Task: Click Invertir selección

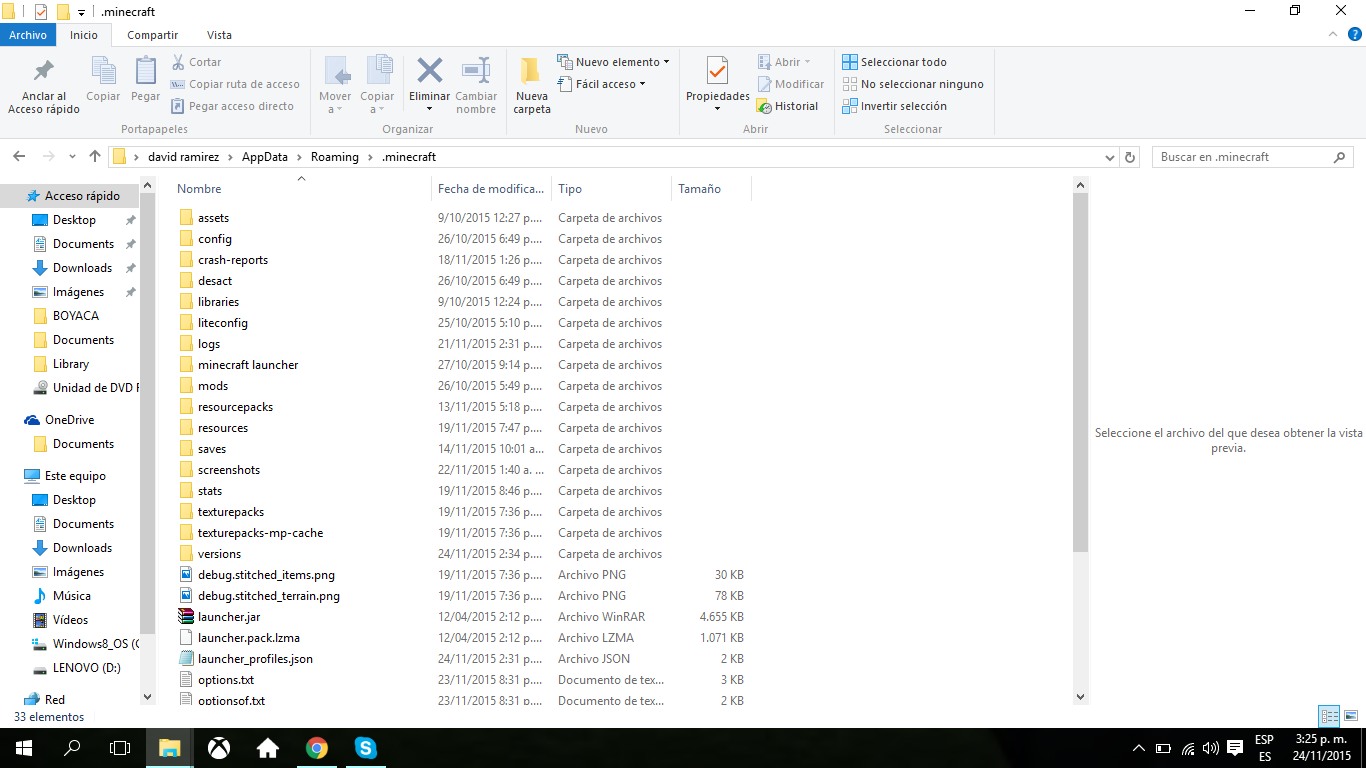Action: [x=894, y=106]
